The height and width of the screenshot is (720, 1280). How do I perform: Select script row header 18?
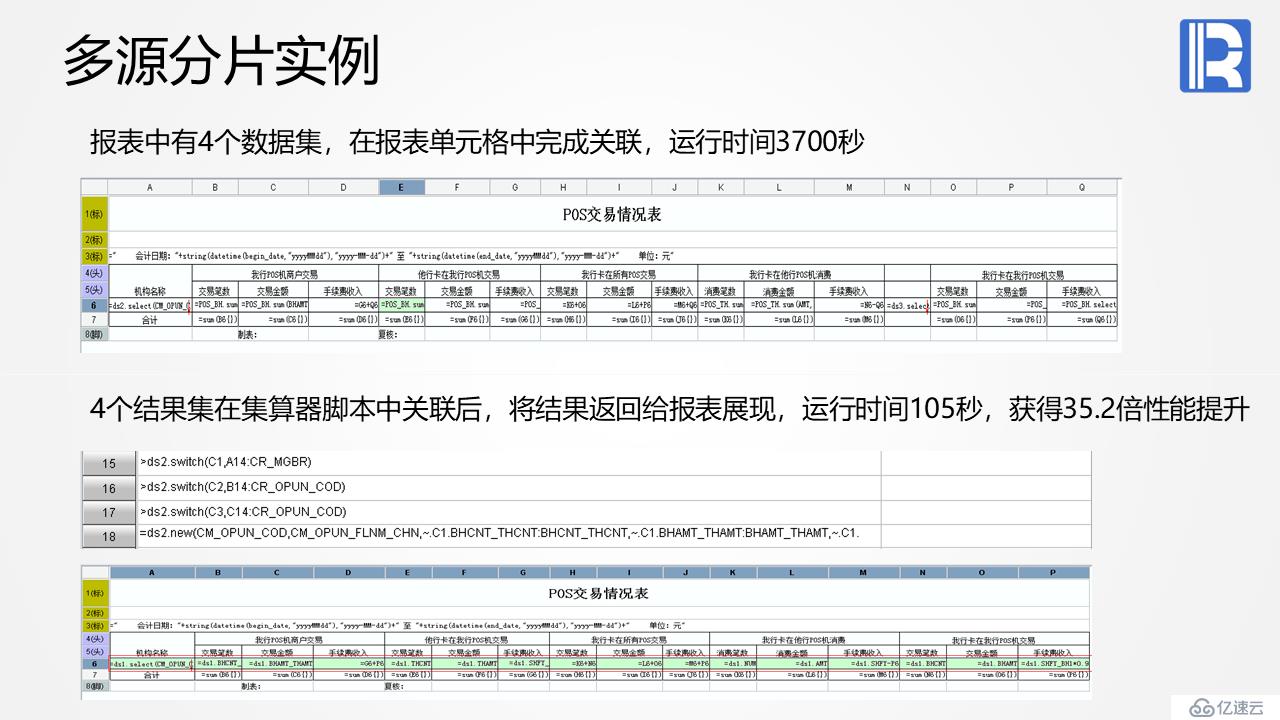pyautogui.click(x=109, y=537)
